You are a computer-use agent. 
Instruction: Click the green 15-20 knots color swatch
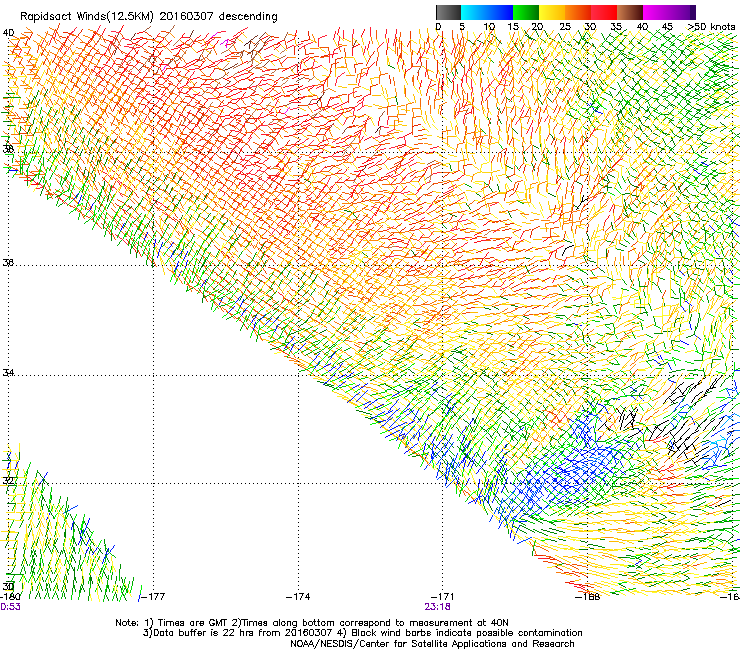click(x=526, y=12)
